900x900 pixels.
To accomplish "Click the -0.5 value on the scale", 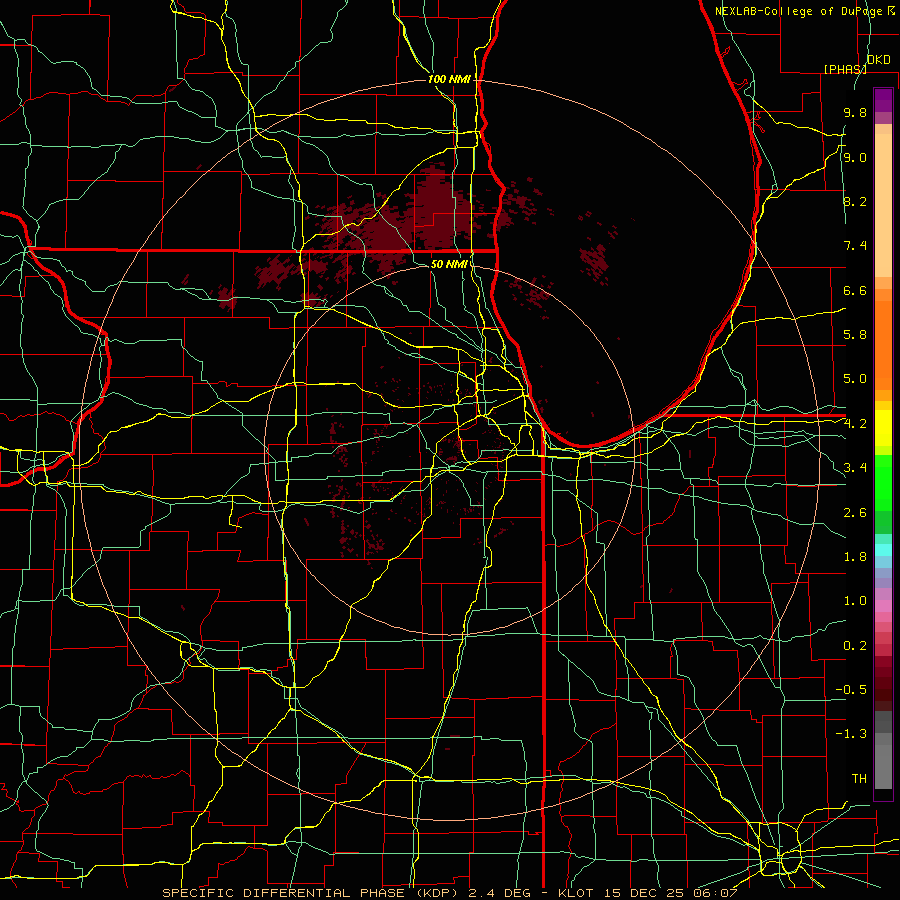I will point(851,690).
